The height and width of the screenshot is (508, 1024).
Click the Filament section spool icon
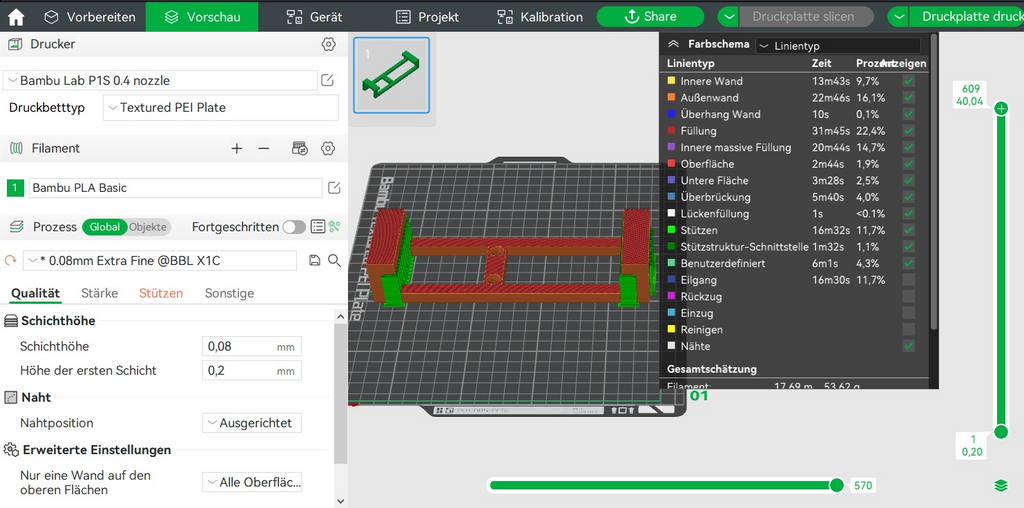pos(16,149)
